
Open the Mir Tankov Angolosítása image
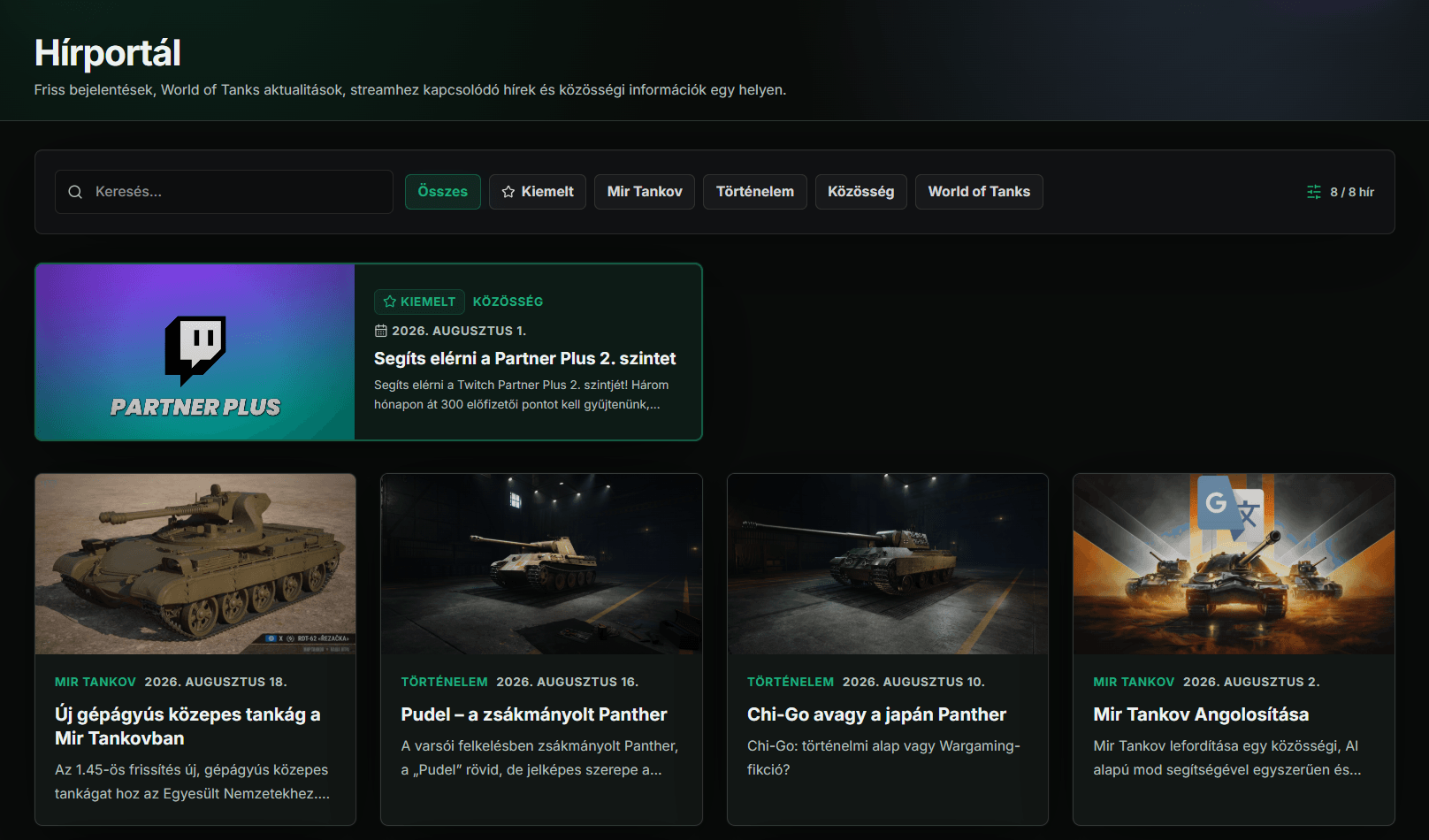[x=1234, y=564]
